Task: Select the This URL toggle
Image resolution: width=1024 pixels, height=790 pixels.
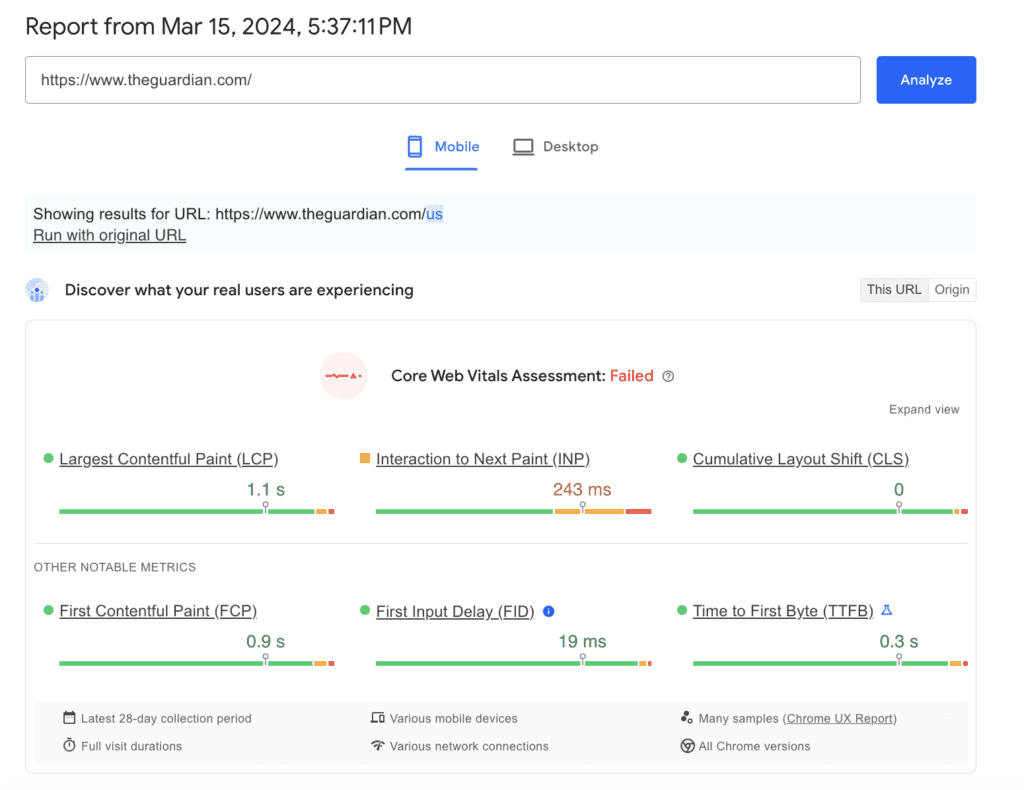Action: [893, 289]
